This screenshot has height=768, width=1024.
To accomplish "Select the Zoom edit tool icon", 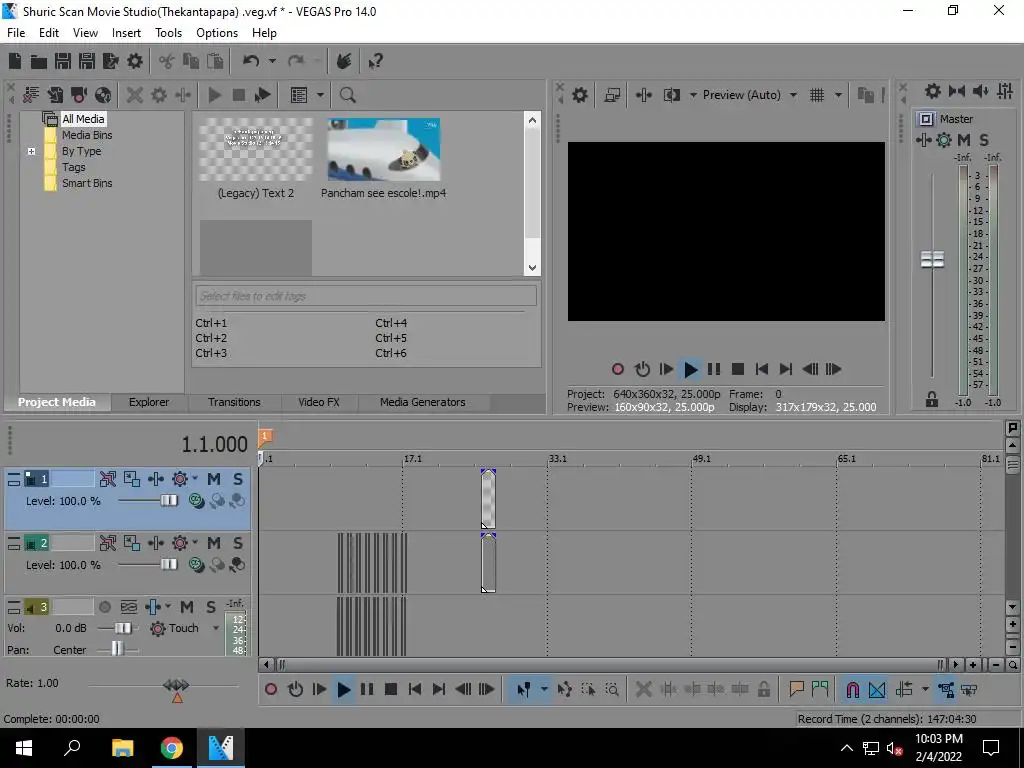I will 612,689.
